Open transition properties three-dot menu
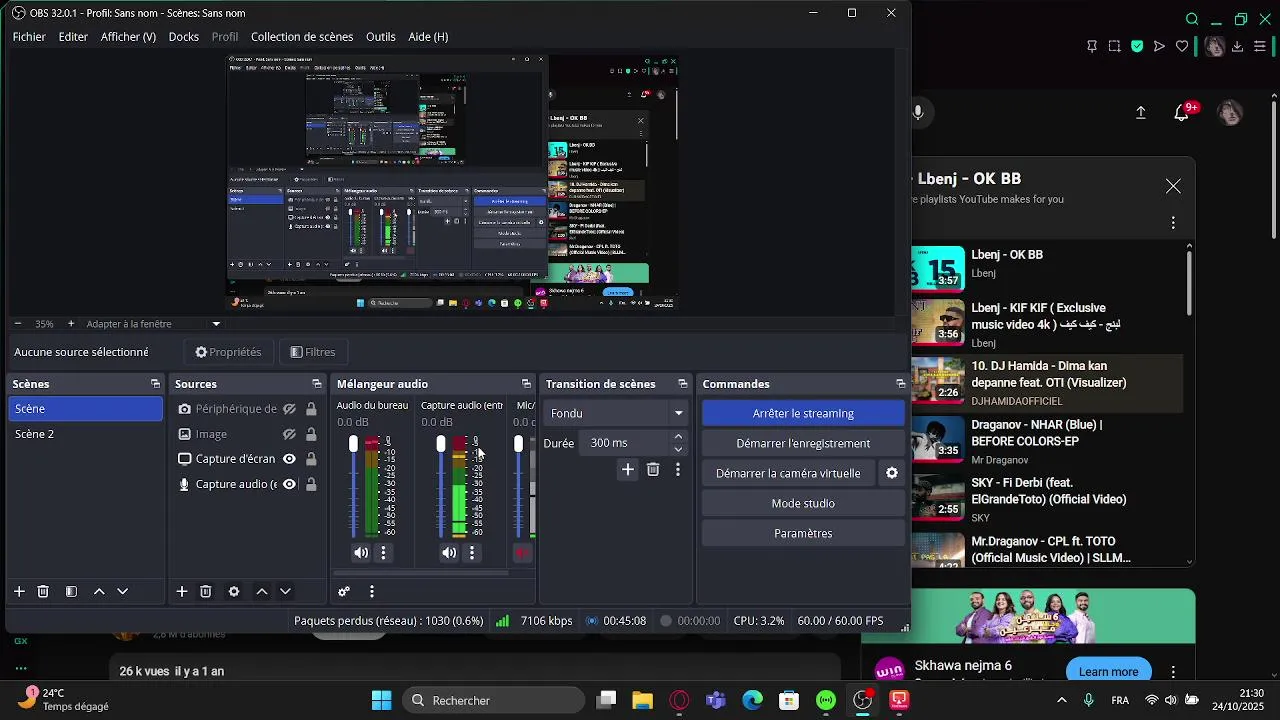 [678, 469]
